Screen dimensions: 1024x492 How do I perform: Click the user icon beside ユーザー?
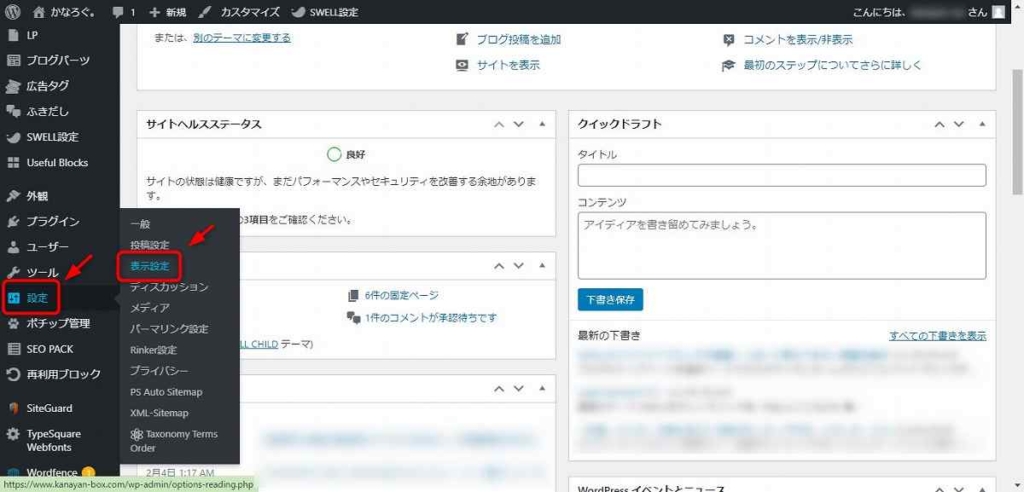pyautogui.click(x=13, y=247)
